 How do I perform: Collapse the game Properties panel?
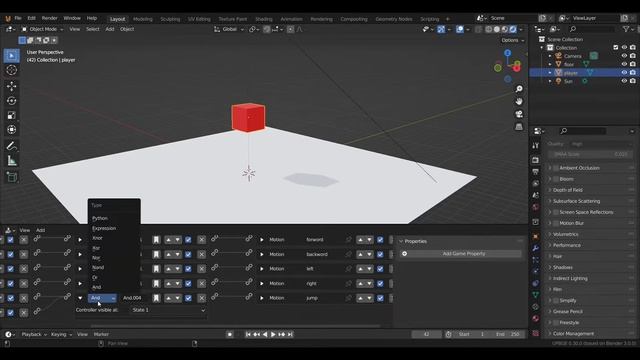pos(401,242)
